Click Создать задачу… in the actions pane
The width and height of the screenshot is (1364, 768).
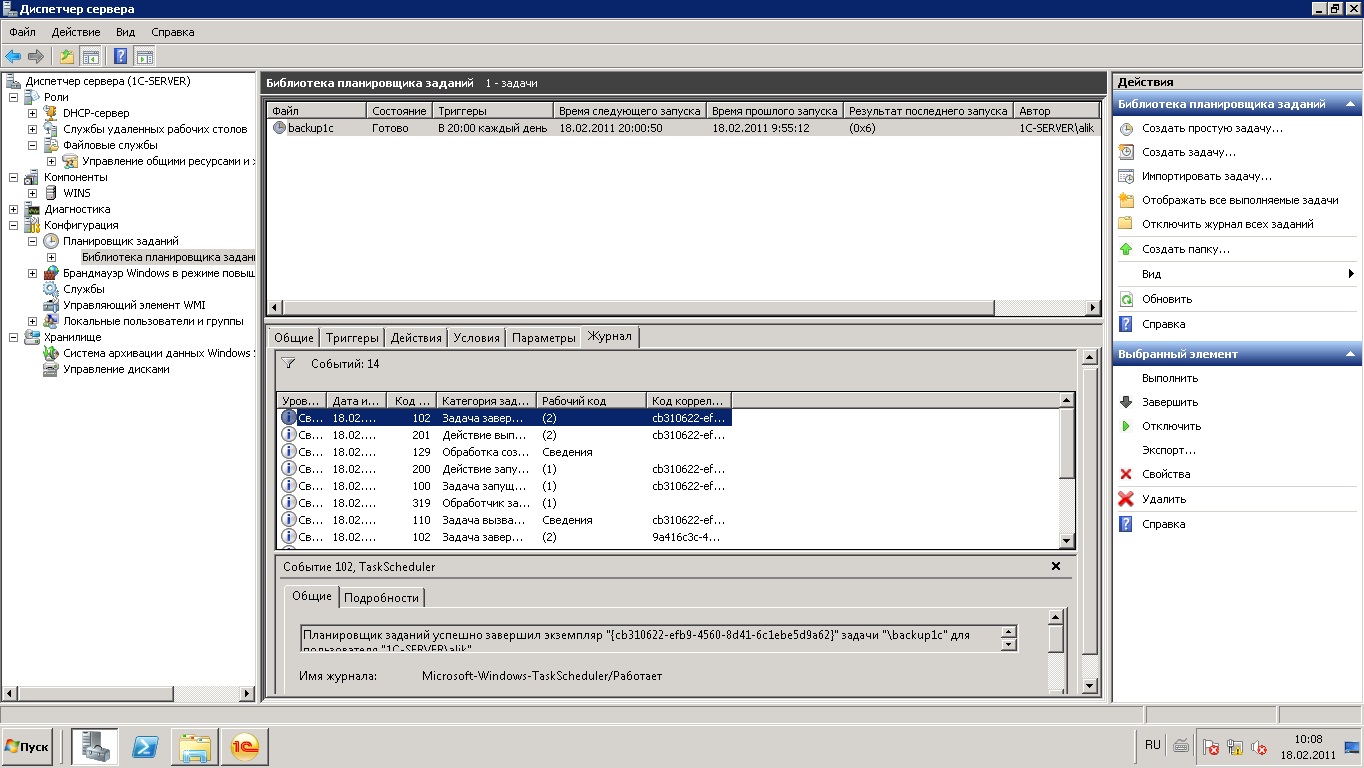point(1189,152)
